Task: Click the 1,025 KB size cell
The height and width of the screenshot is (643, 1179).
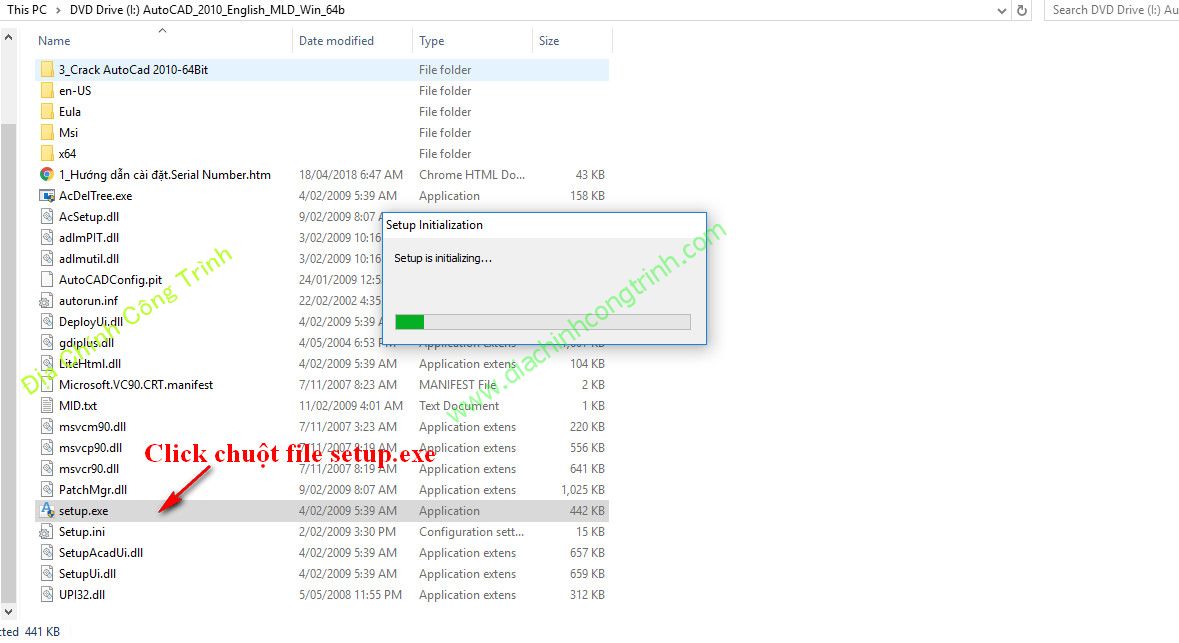Action: (583, 490)
